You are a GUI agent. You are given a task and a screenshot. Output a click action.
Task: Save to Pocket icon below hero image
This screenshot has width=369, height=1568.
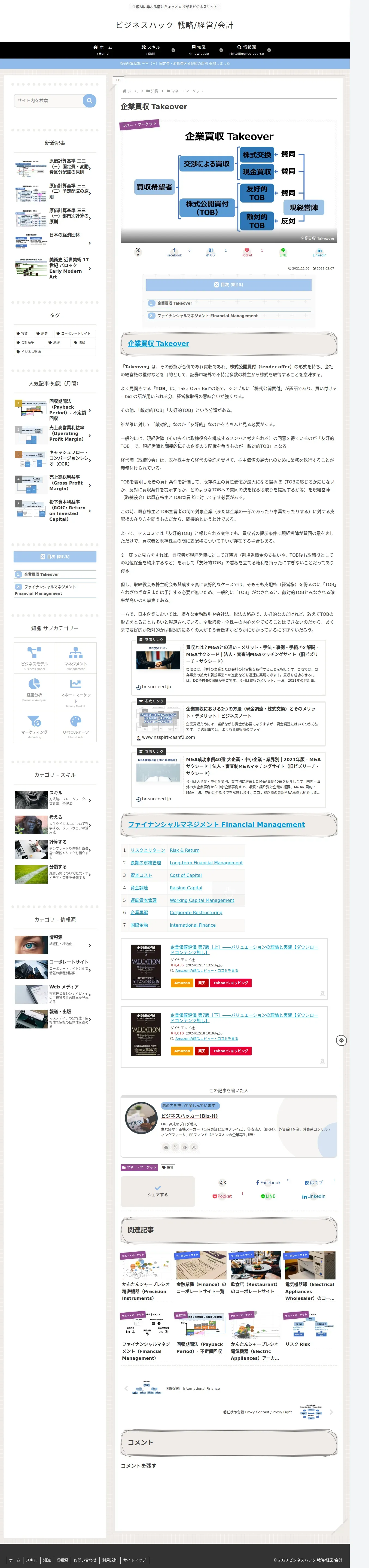247,252
